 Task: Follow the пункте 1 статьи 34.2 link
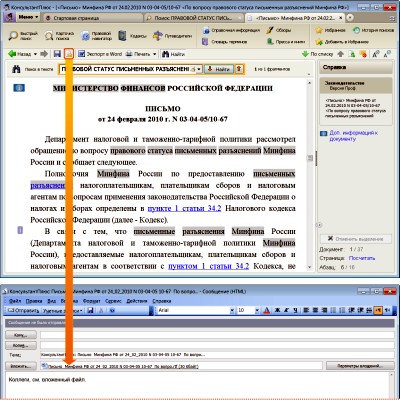[184, 208]
